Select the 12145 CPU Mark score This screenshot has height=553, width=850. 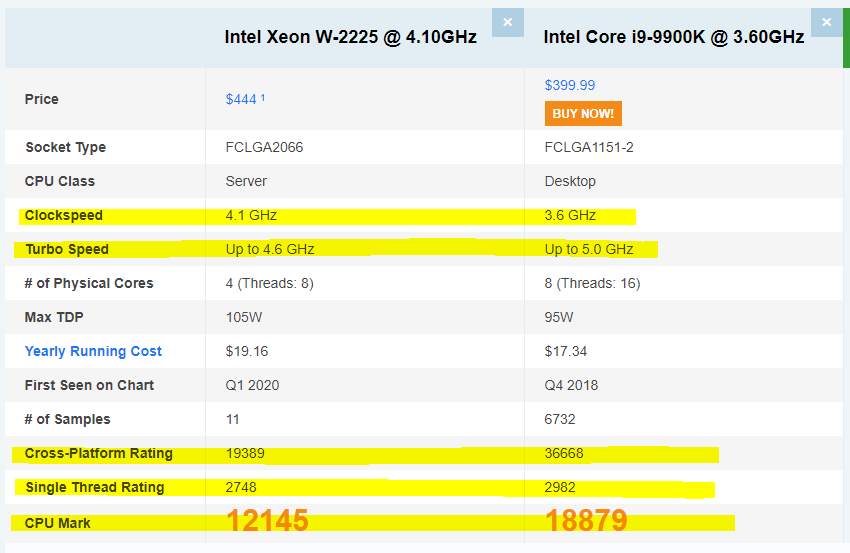point(267,520)
